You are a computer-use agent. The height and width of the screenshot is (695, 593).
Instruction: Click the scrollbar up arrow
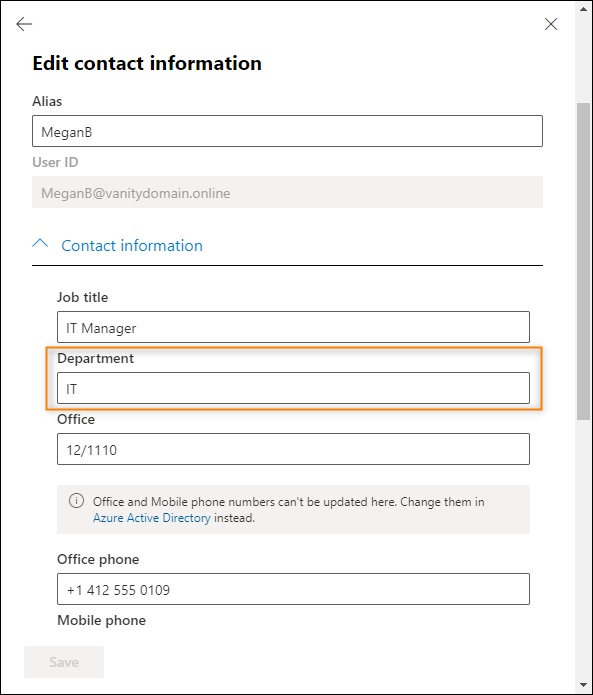click(584, 9)
